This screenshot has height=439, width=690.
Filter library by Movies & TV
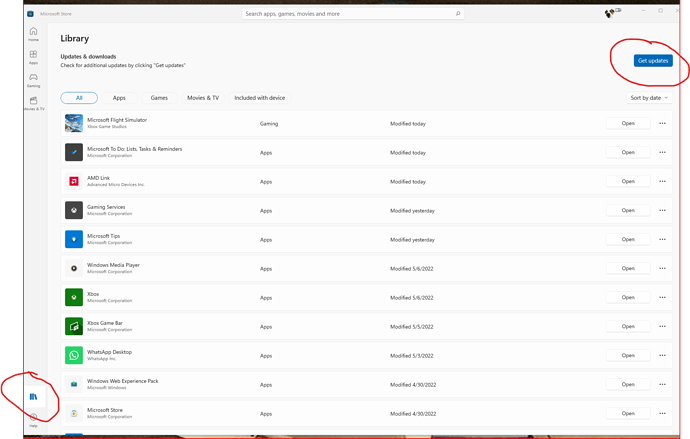tap(203, 98)
